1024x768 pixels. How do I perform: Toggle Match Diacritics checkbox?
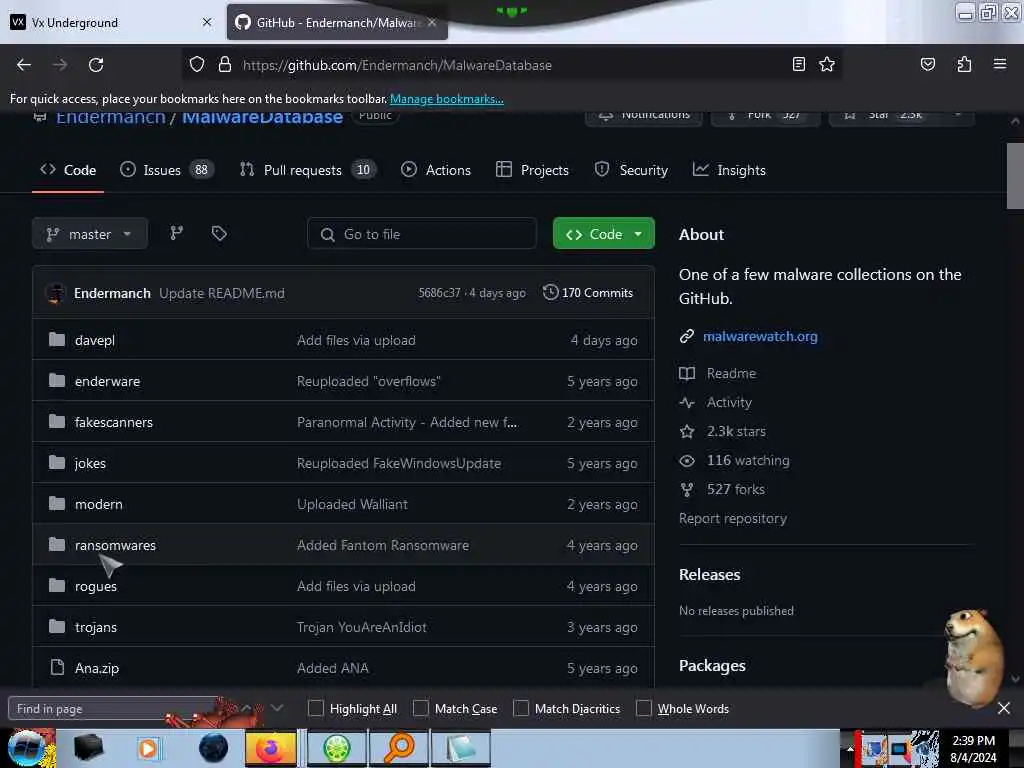(521, 708)
